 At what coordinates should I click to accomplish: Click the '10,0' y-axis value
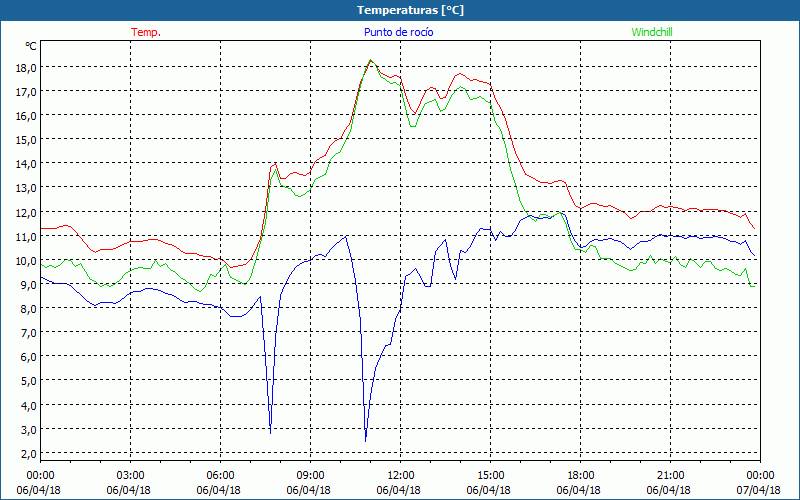coord(26,260)
